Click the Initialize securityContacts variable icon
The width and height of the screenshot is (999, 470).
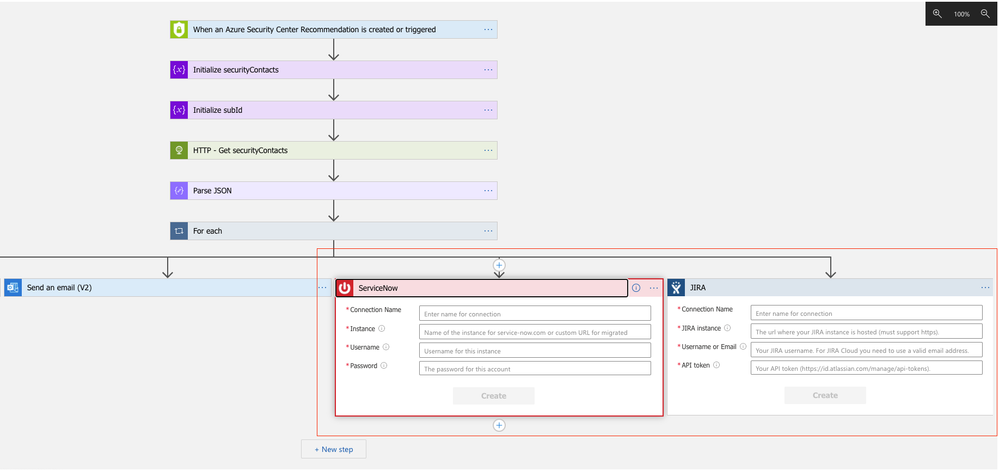(x=179, y=69)
